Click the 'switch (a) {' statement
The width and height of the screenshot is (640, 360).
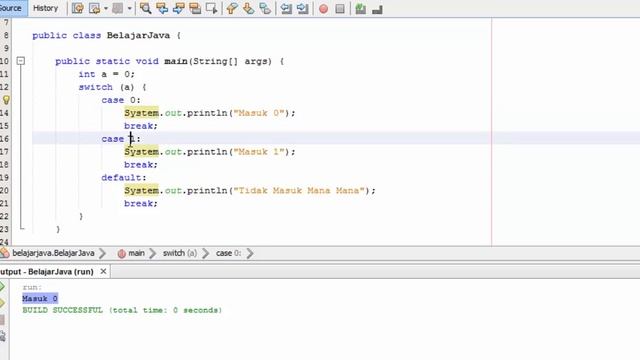[x=112, y=87]
